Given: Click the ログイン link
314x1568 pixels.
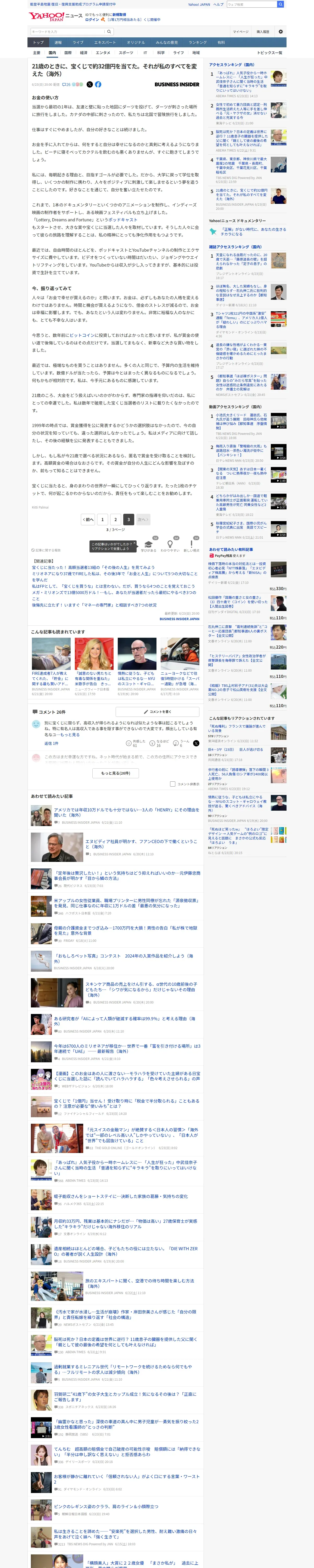Looking at the screenshot, I should [92, 20].
